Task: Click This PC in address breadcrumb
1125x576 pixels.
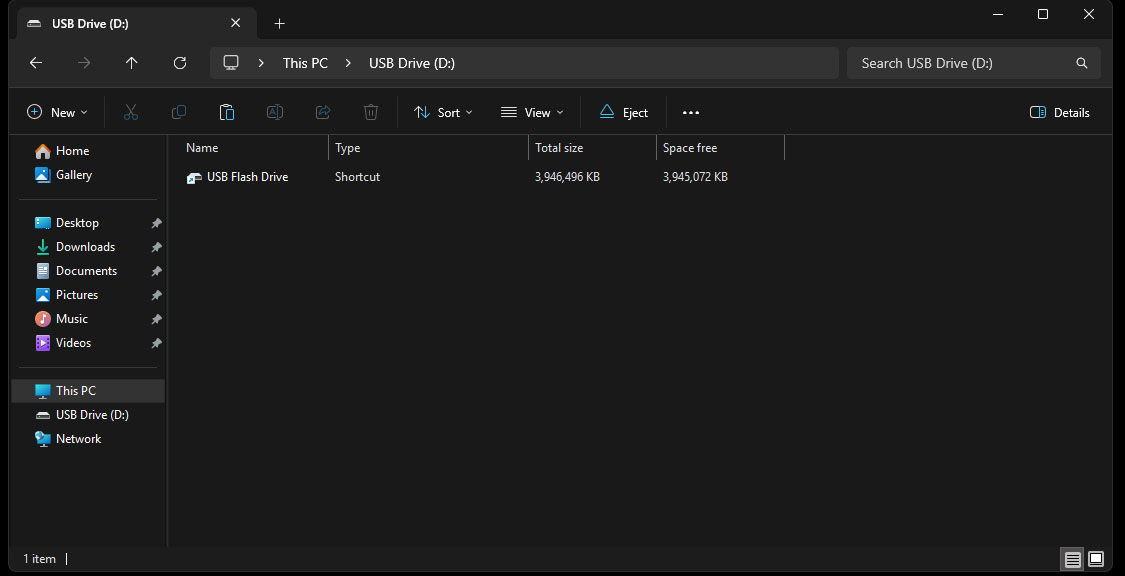Action: pos(305,63)
